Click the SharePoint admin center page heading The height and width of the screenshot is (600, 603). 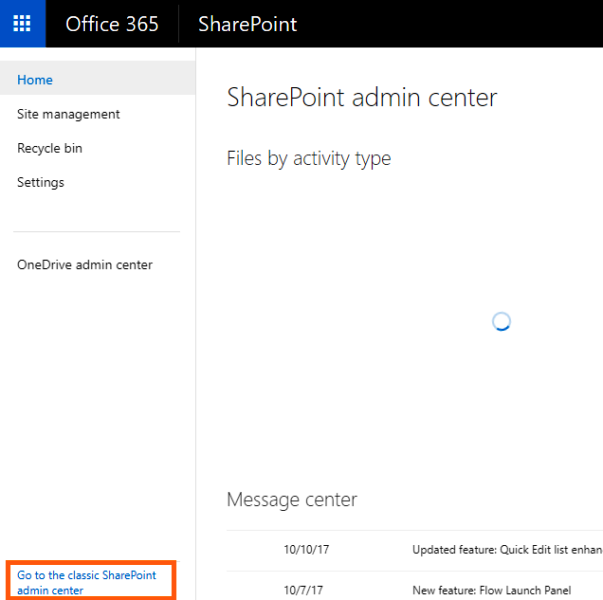pos(362,97)
